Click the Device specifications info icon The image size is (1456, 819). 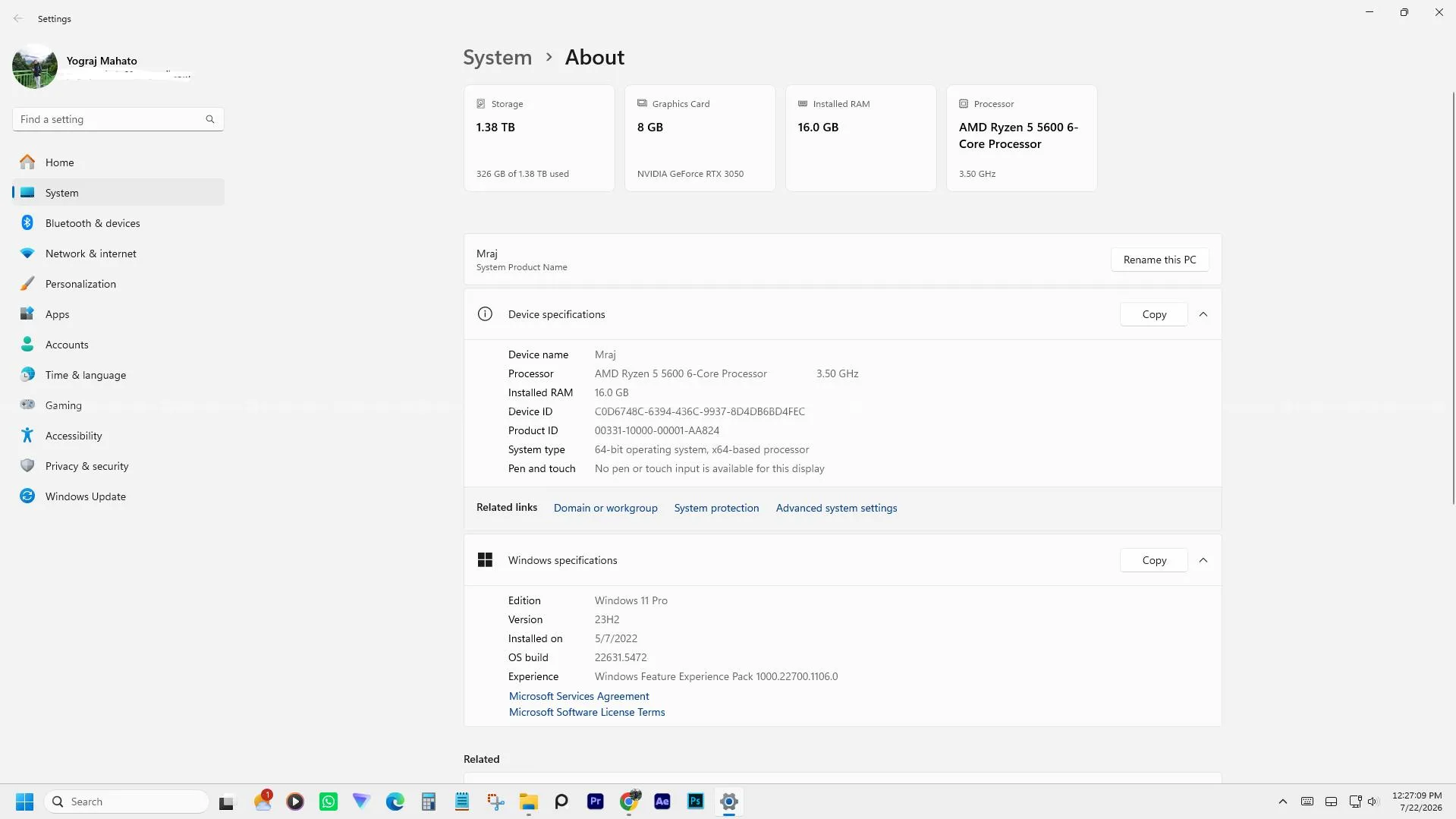485,314
